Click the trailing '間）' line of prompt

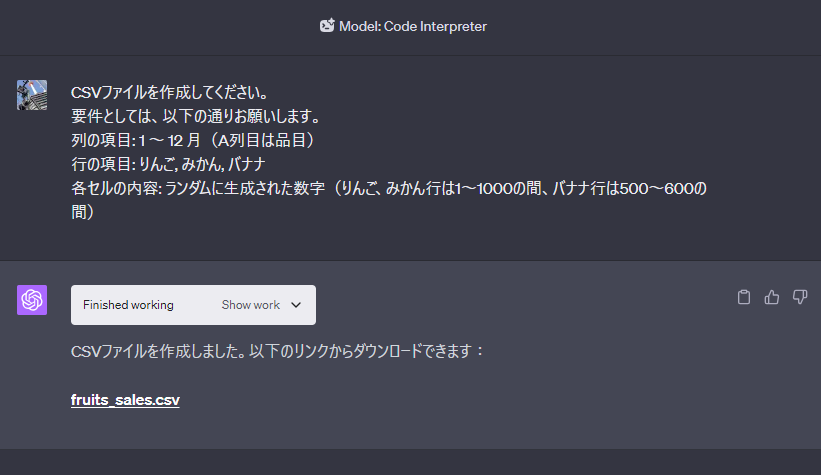point(83,212)
